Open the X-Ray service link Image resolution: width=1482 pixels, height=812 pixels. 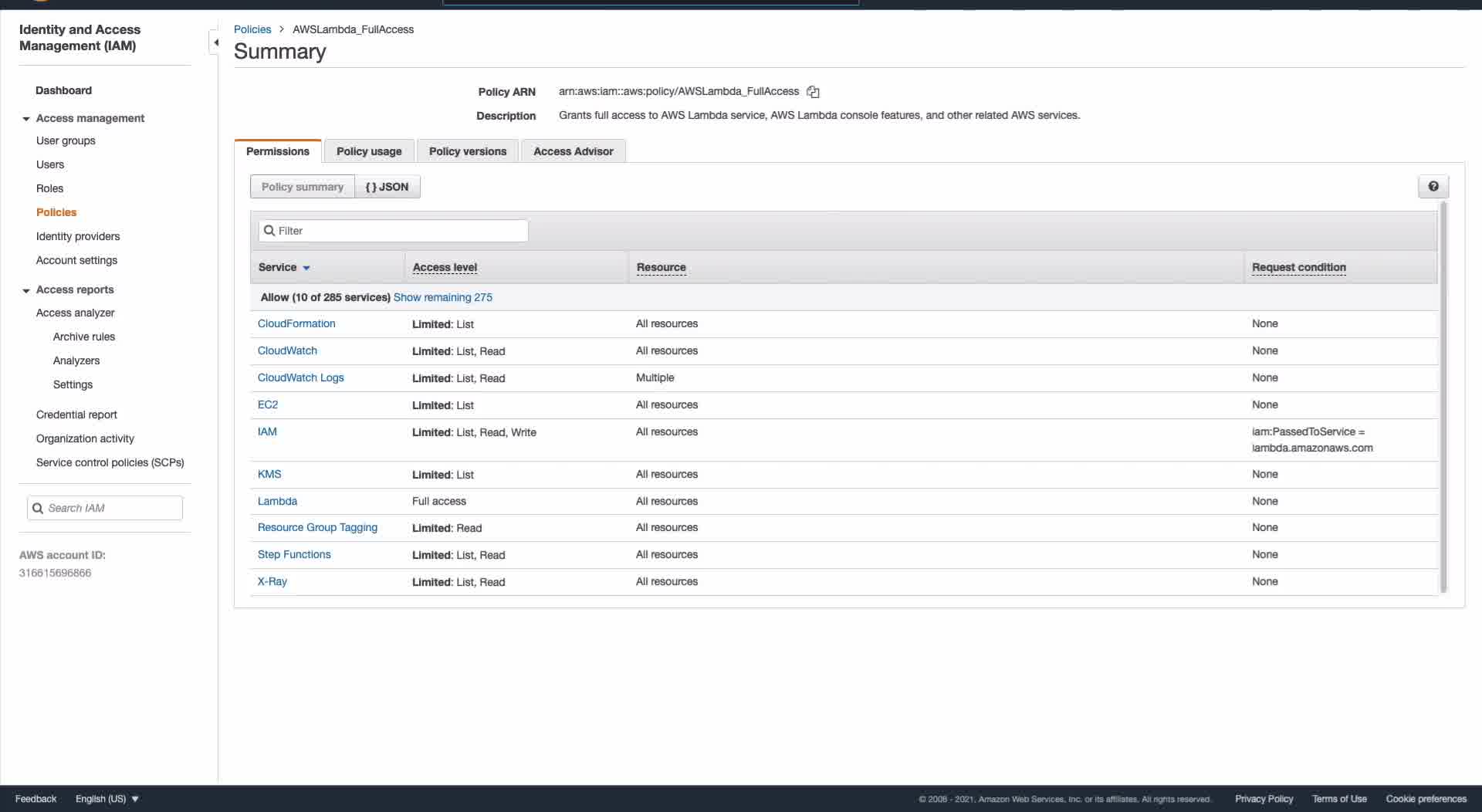pos(272,581)
